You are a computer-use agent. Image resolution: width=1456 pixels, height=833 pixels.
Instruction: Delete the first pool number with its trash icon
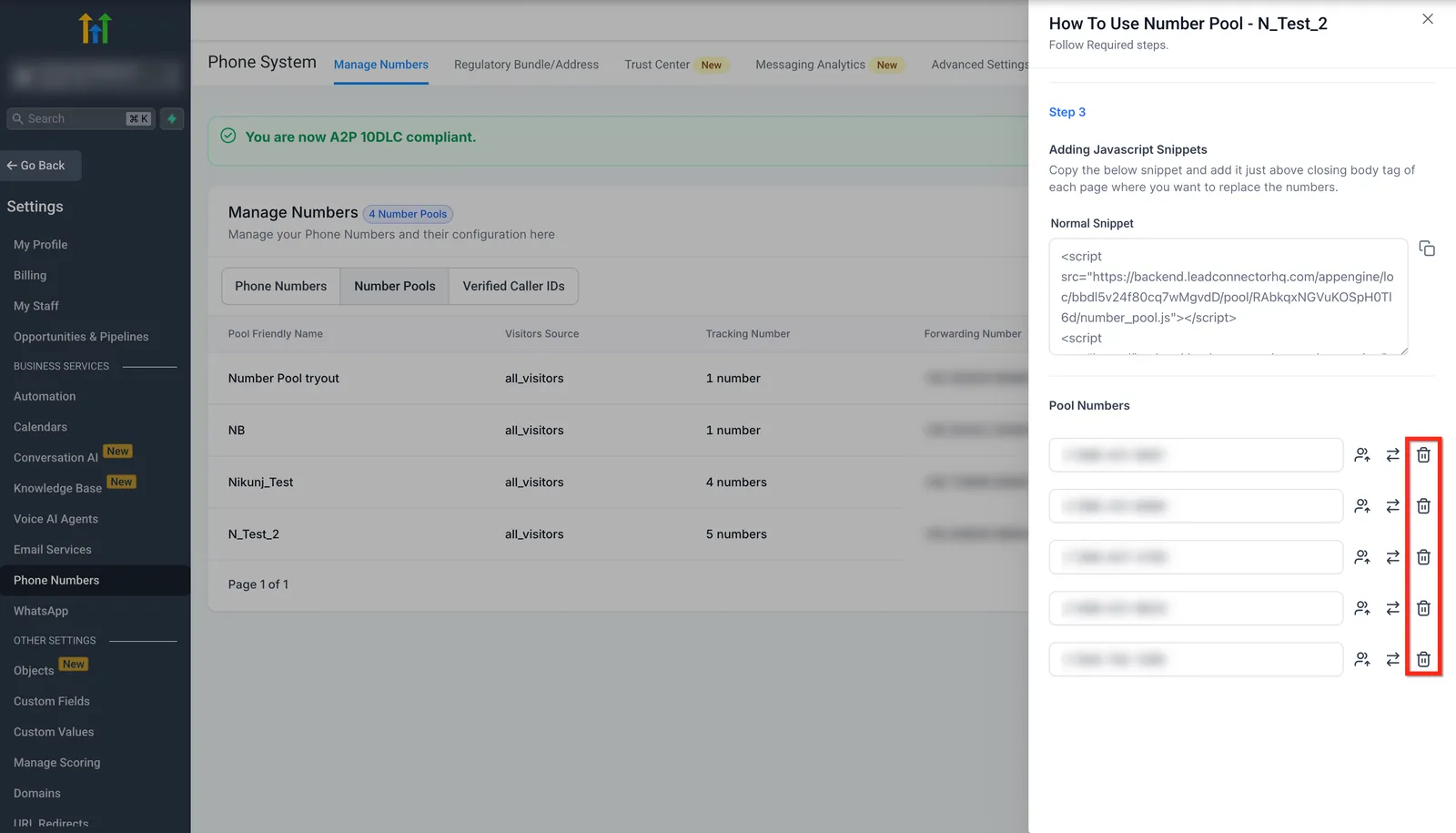1424,454
